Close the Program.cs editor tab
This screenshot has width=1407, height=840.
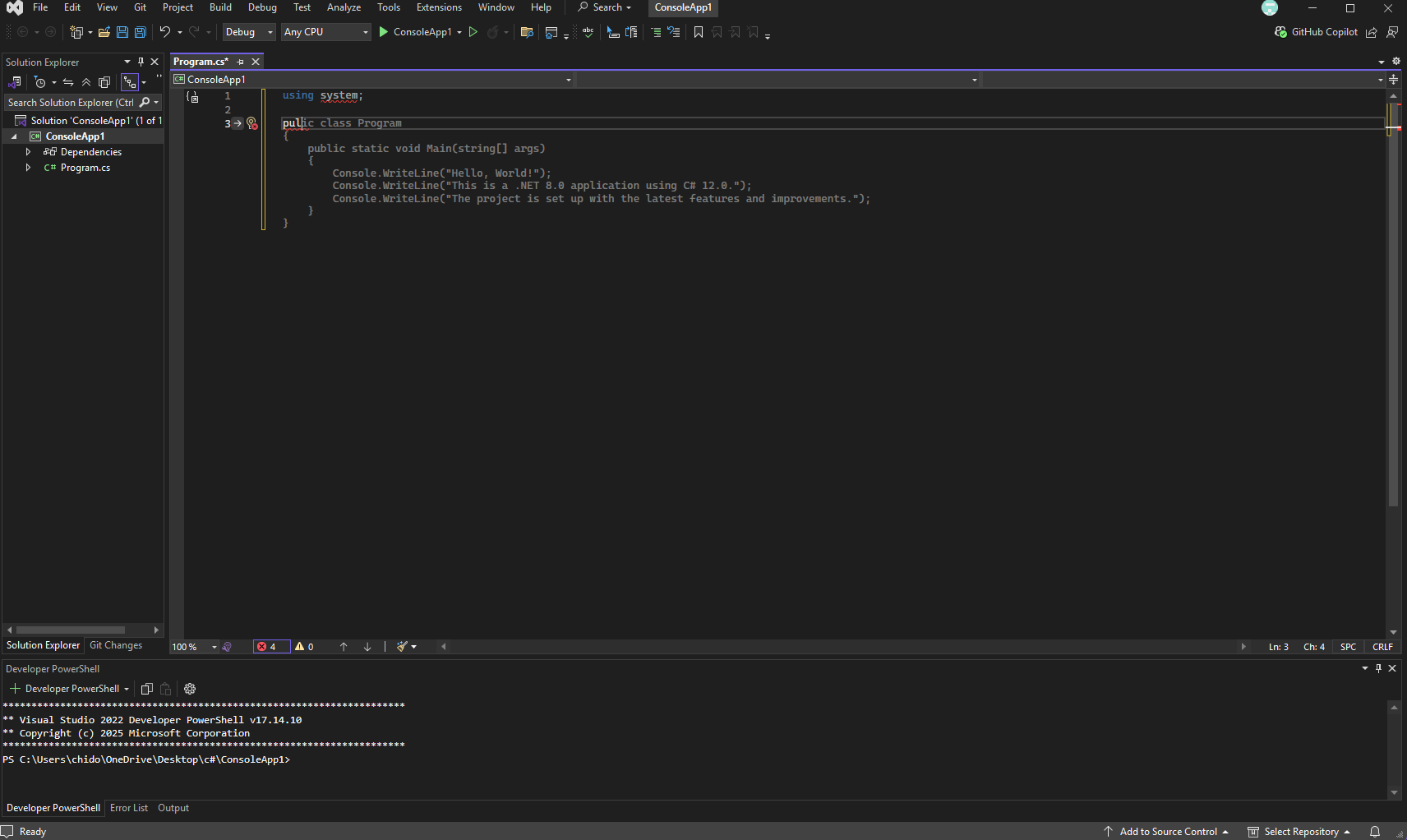256,62
